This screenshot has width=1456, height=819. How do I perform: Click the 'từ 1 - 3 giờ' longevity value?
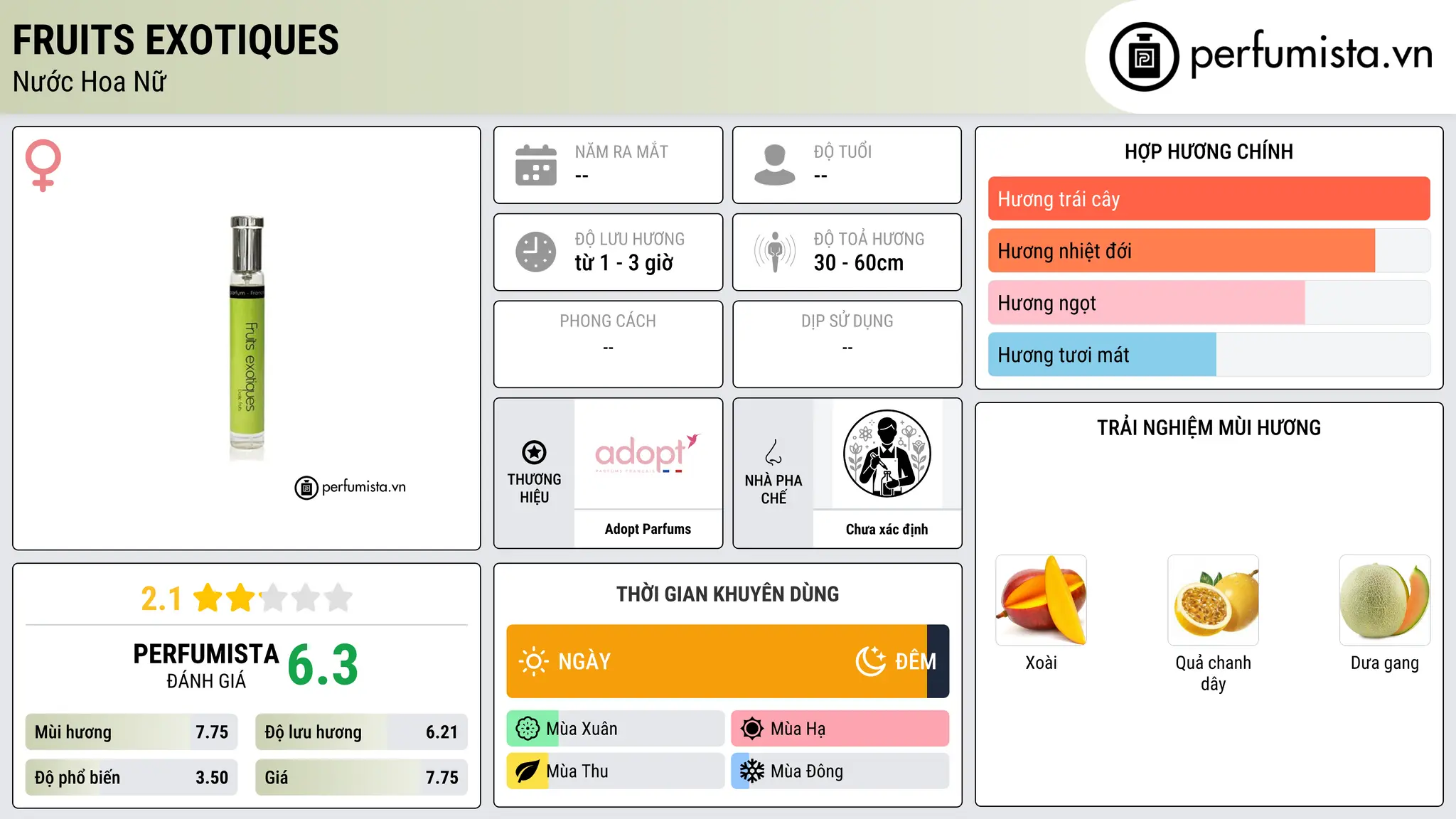pos(624,263)
